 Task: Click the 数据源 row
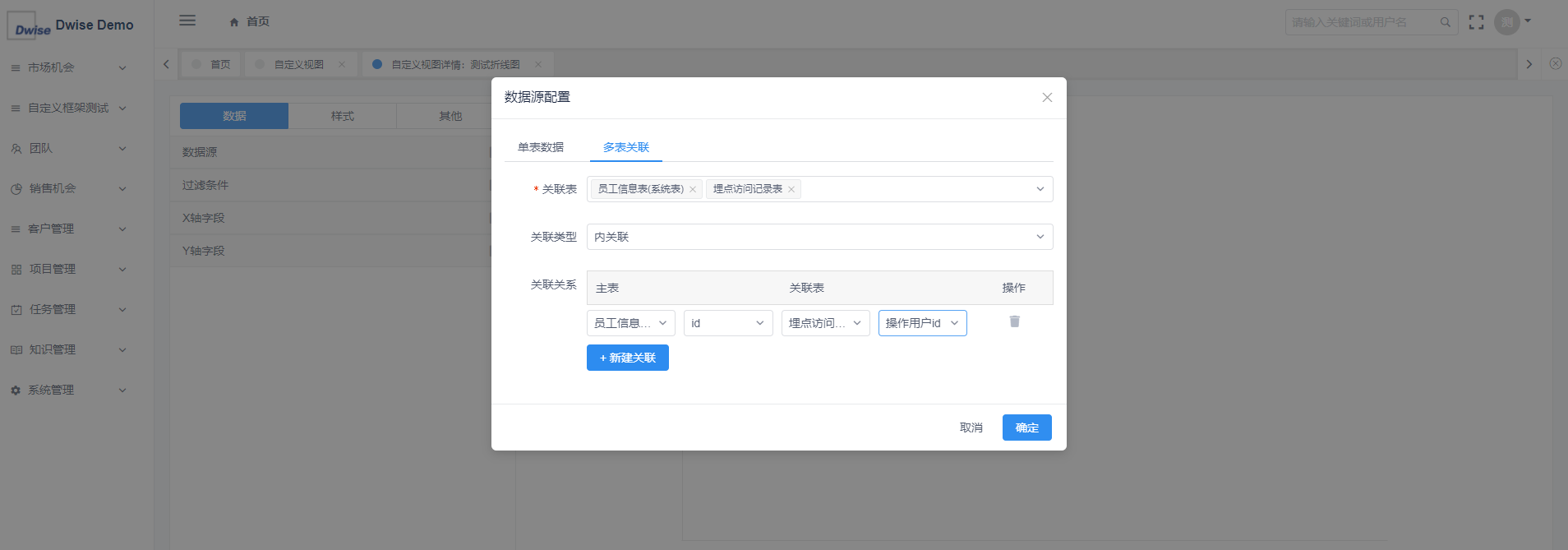tap(331, 152)
